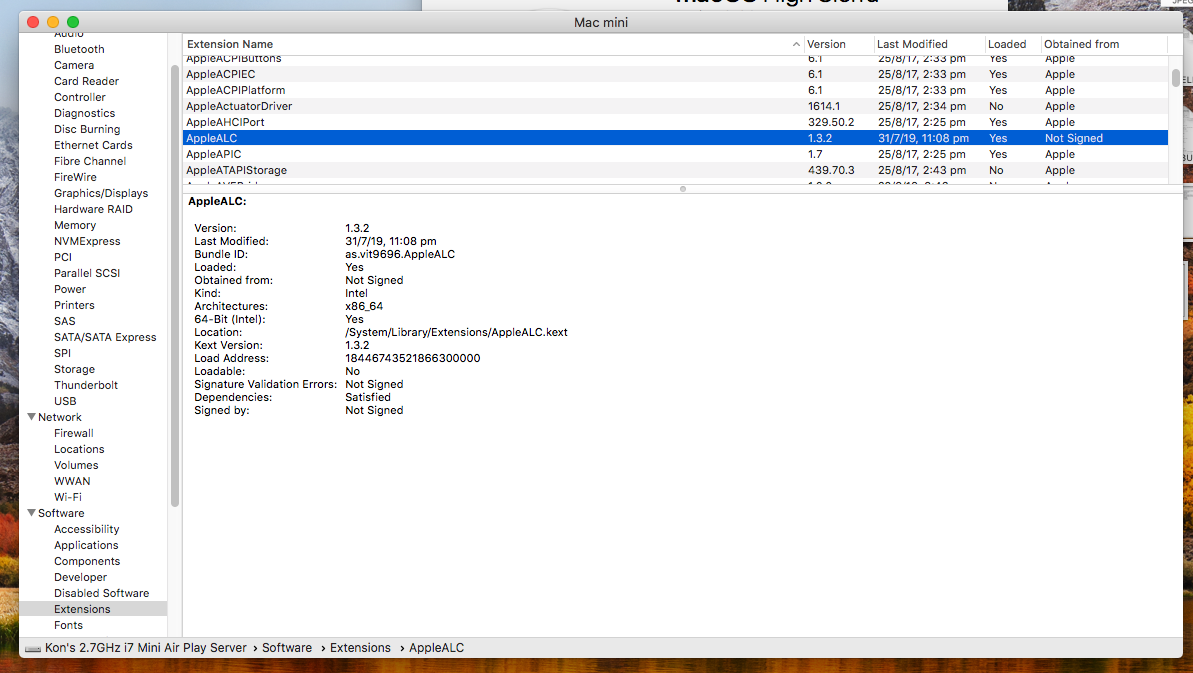Select the AppleAPIC extension row
The image size is (1193, 673).
click(x=675, y=154)
